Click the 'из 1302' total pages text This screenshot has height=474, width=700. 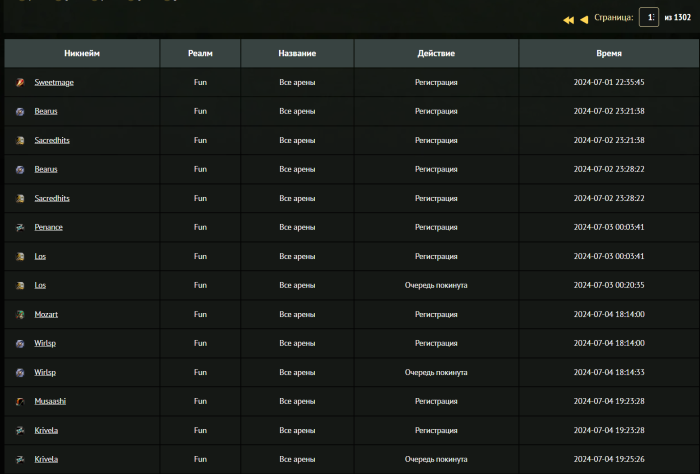677,17
